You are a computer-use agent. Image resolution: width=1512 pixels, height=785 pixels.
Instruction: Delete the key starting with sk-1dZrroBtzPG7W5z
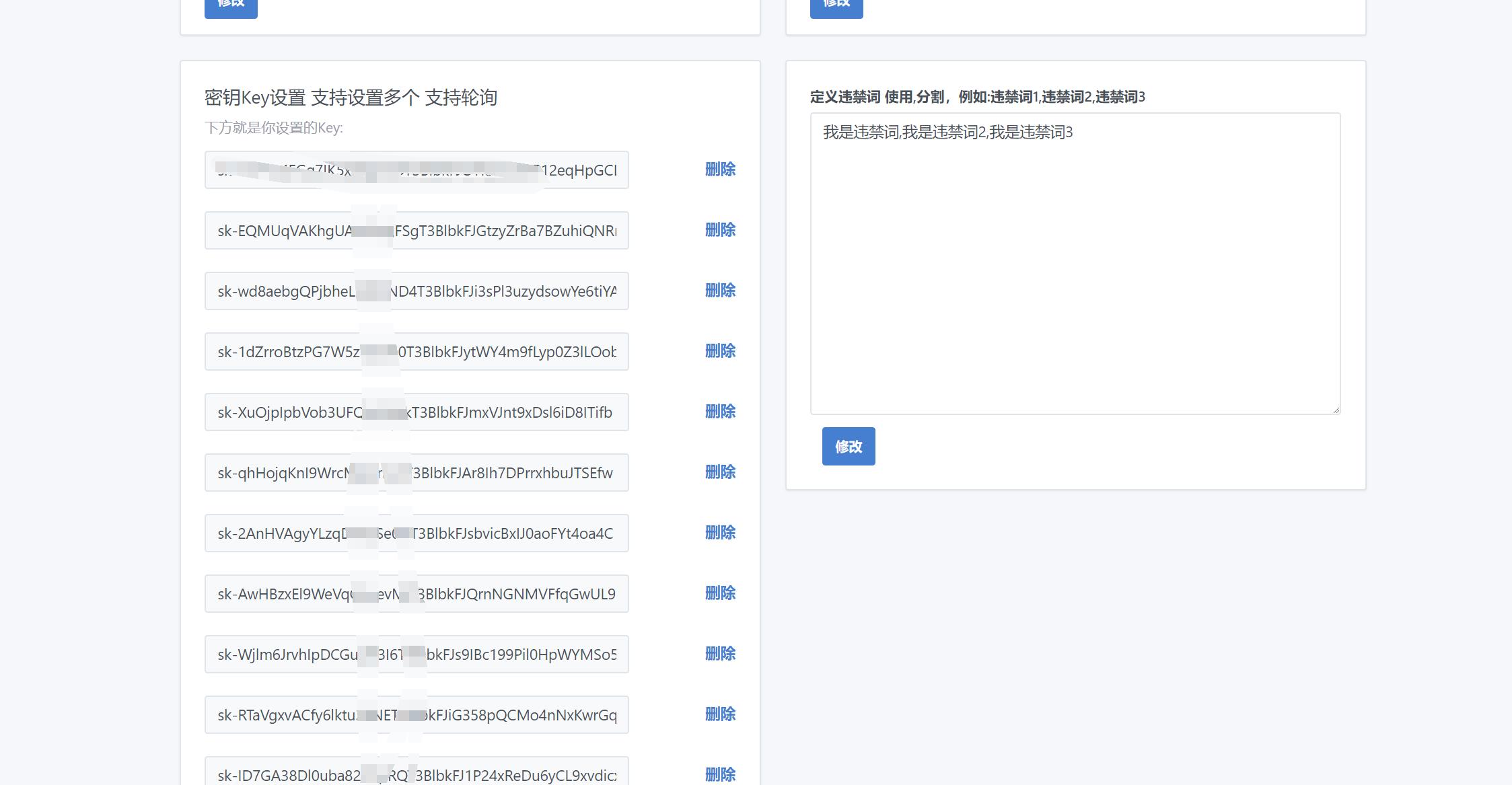(x=720, y=351)
